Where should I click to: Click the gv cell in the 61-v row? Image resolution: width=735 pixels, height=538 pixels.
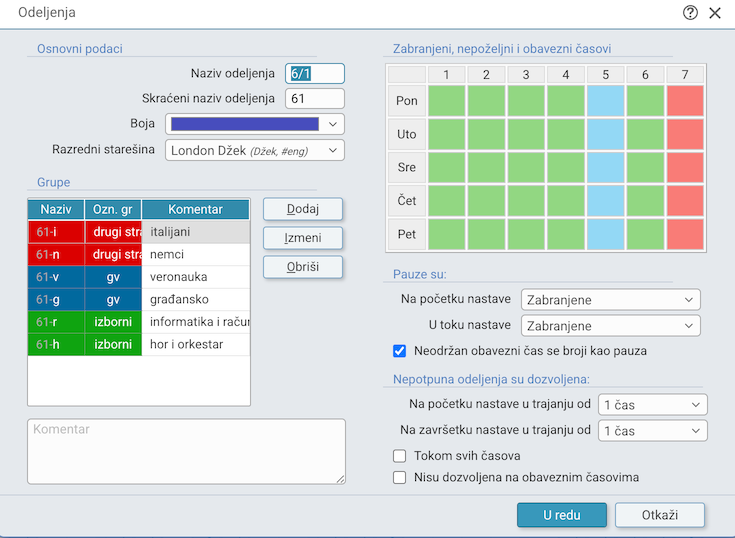[x=113, y=277]
